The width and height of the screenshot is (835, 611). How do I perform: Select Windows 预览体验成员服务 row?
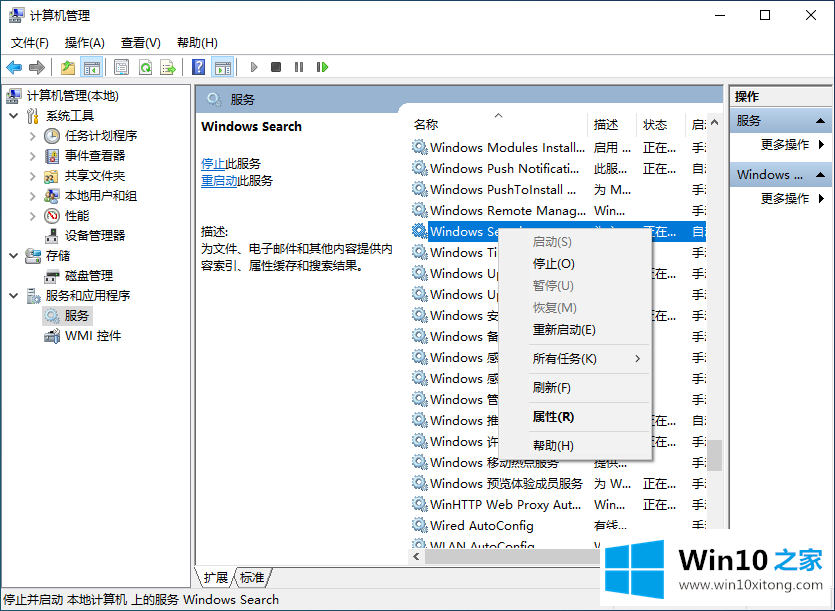[x=558, y=484]
